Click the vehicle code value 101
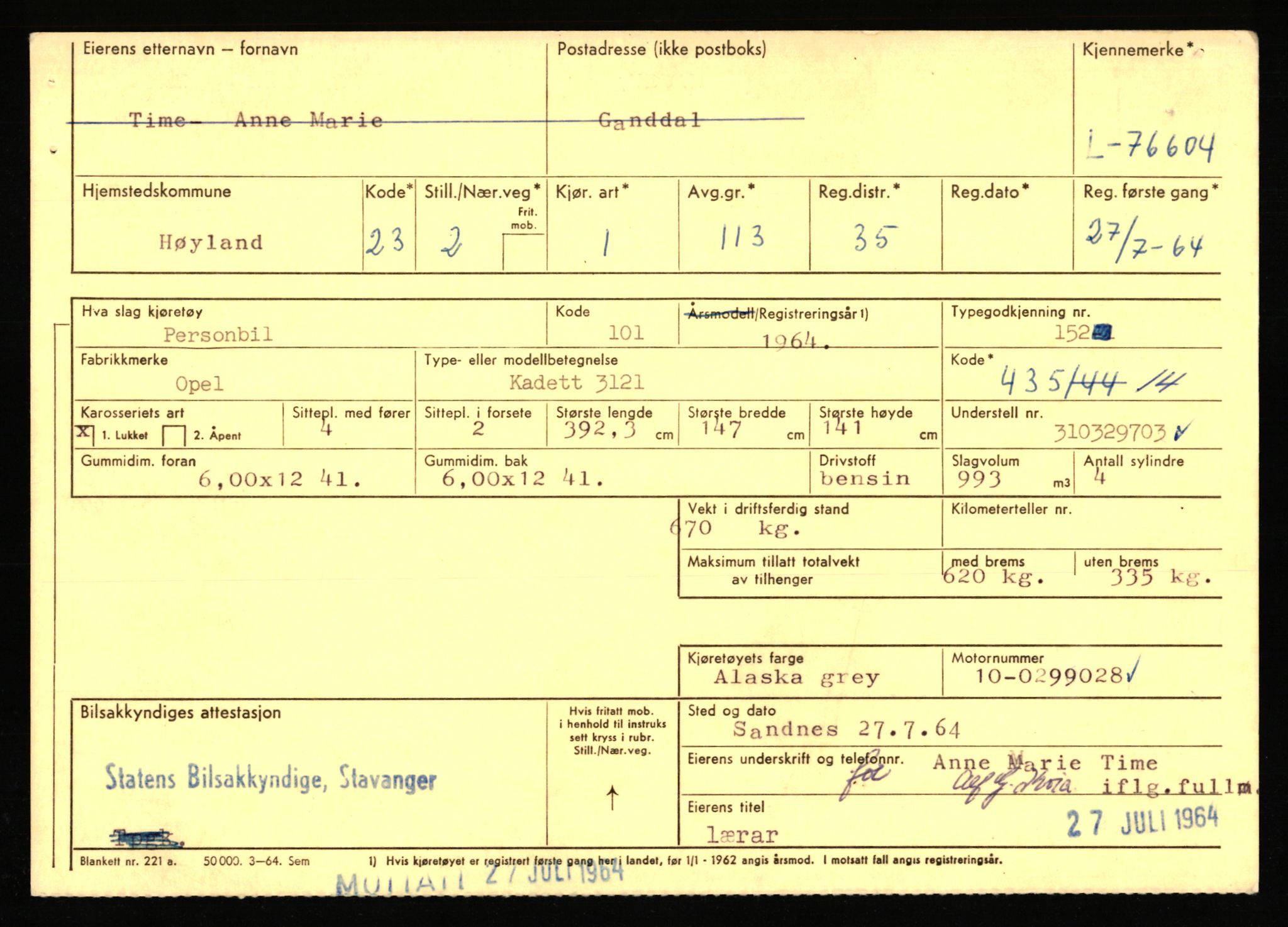This screenshot has width=1288, height=927. click(x=626, y=333)
